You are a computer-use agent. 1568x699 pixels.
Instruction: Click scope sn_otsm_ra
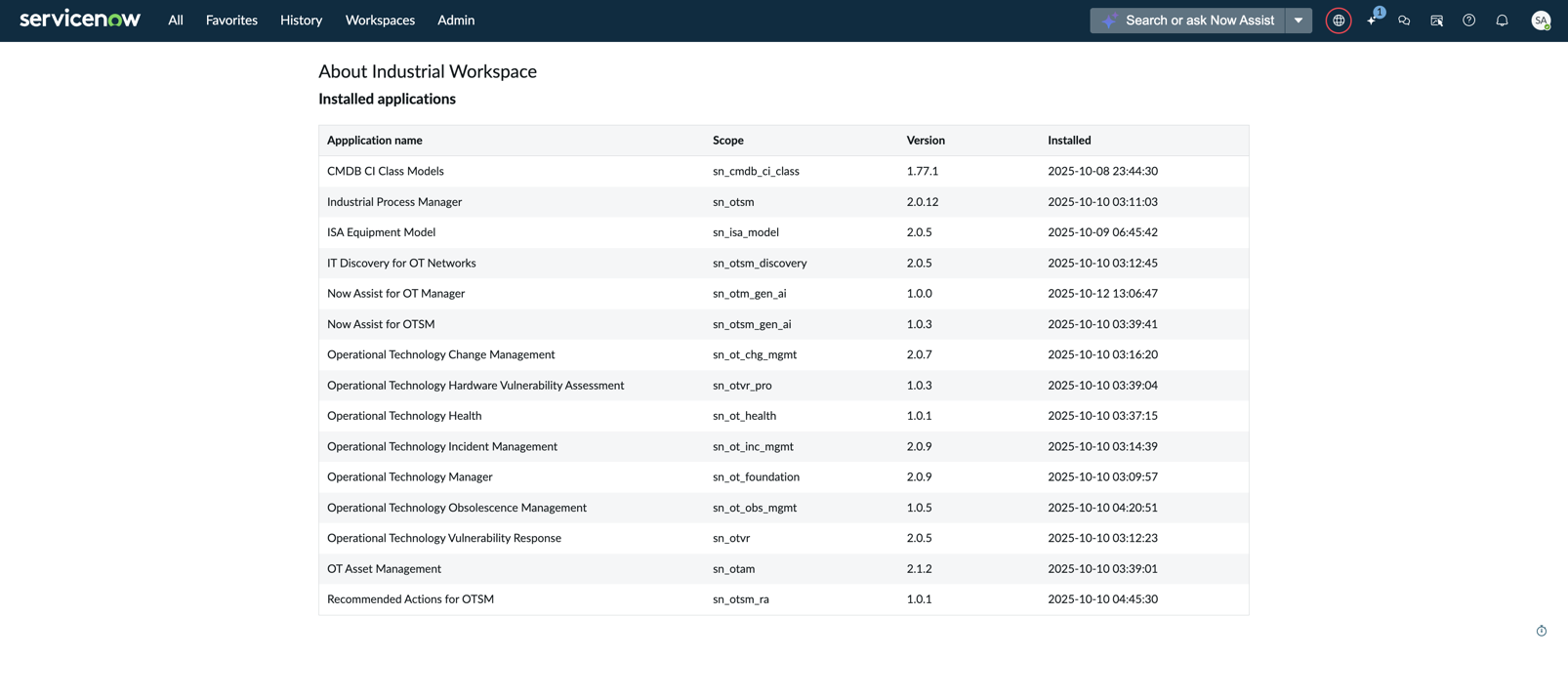tap(741, 599)
